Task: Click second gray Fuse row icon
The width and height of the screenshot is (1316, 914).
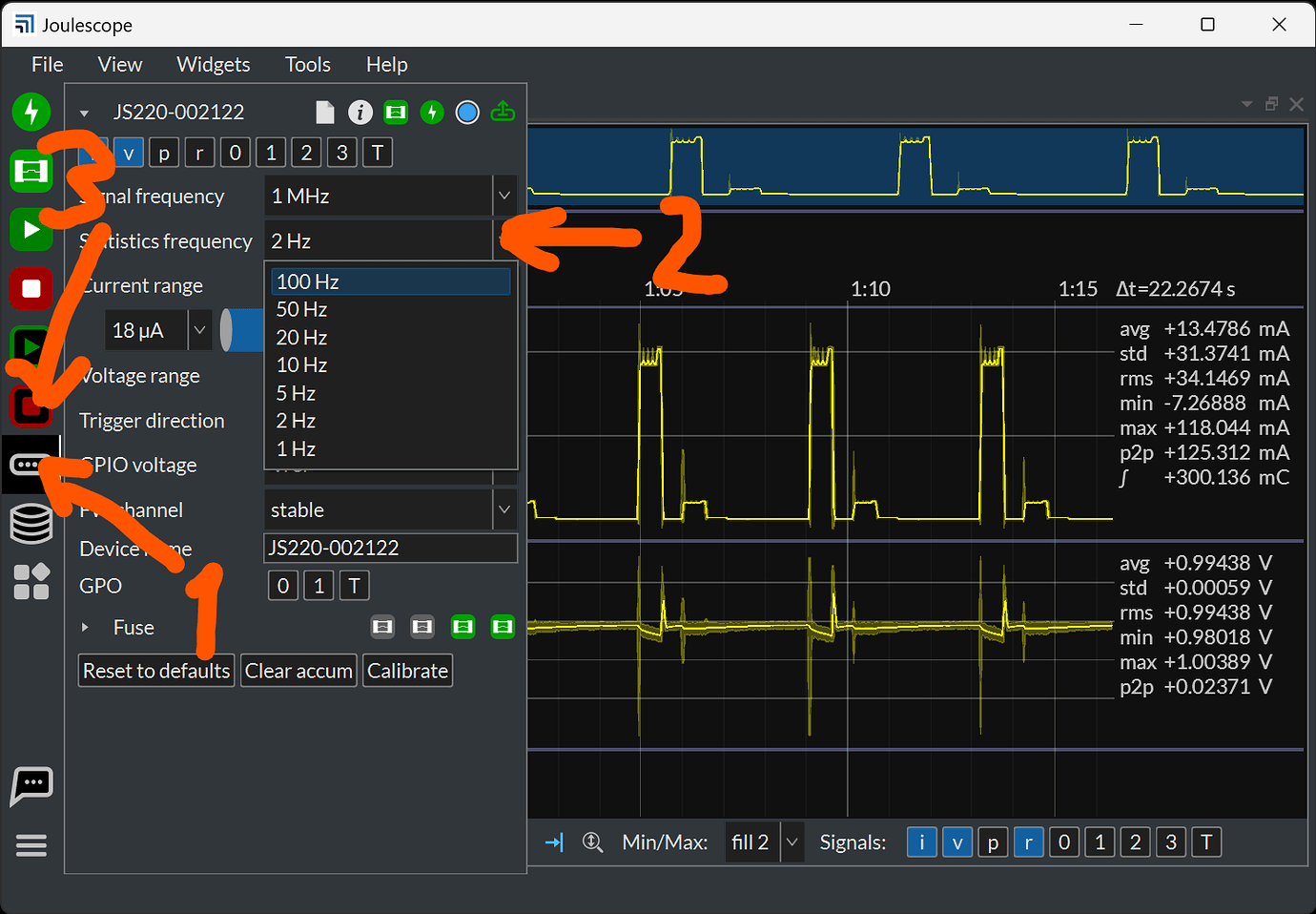Action: (422, 627)
